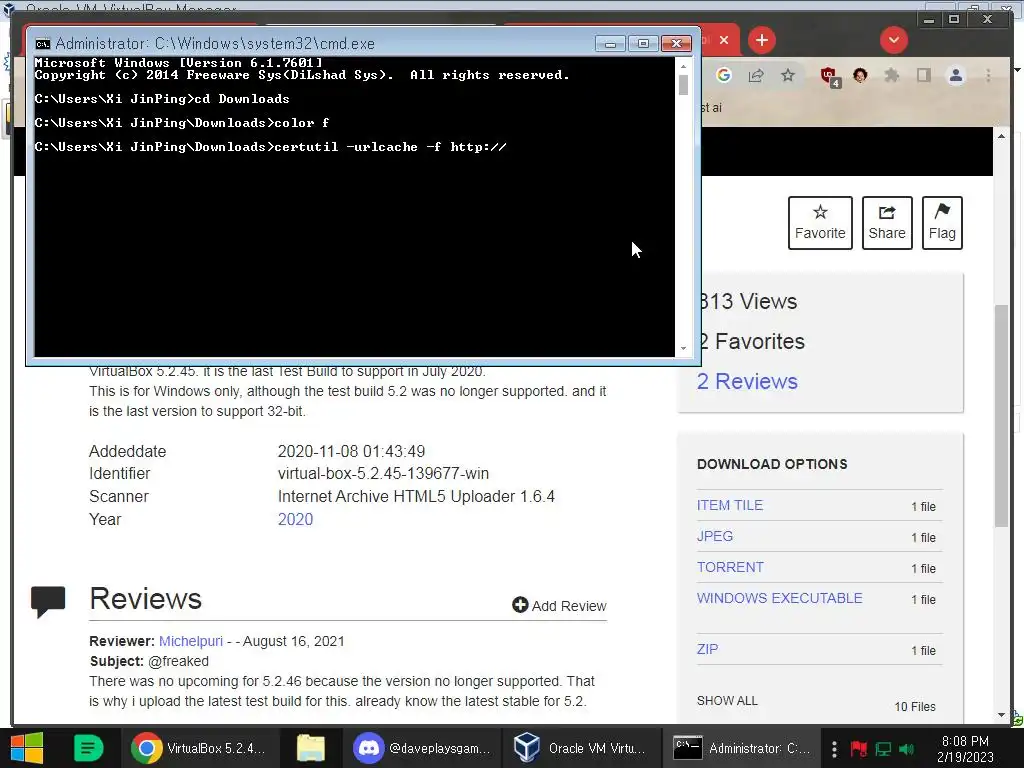This screenshot has height=768, width=1024.
Task: Click the cmd window title bar icon
Action: [42, 44]
